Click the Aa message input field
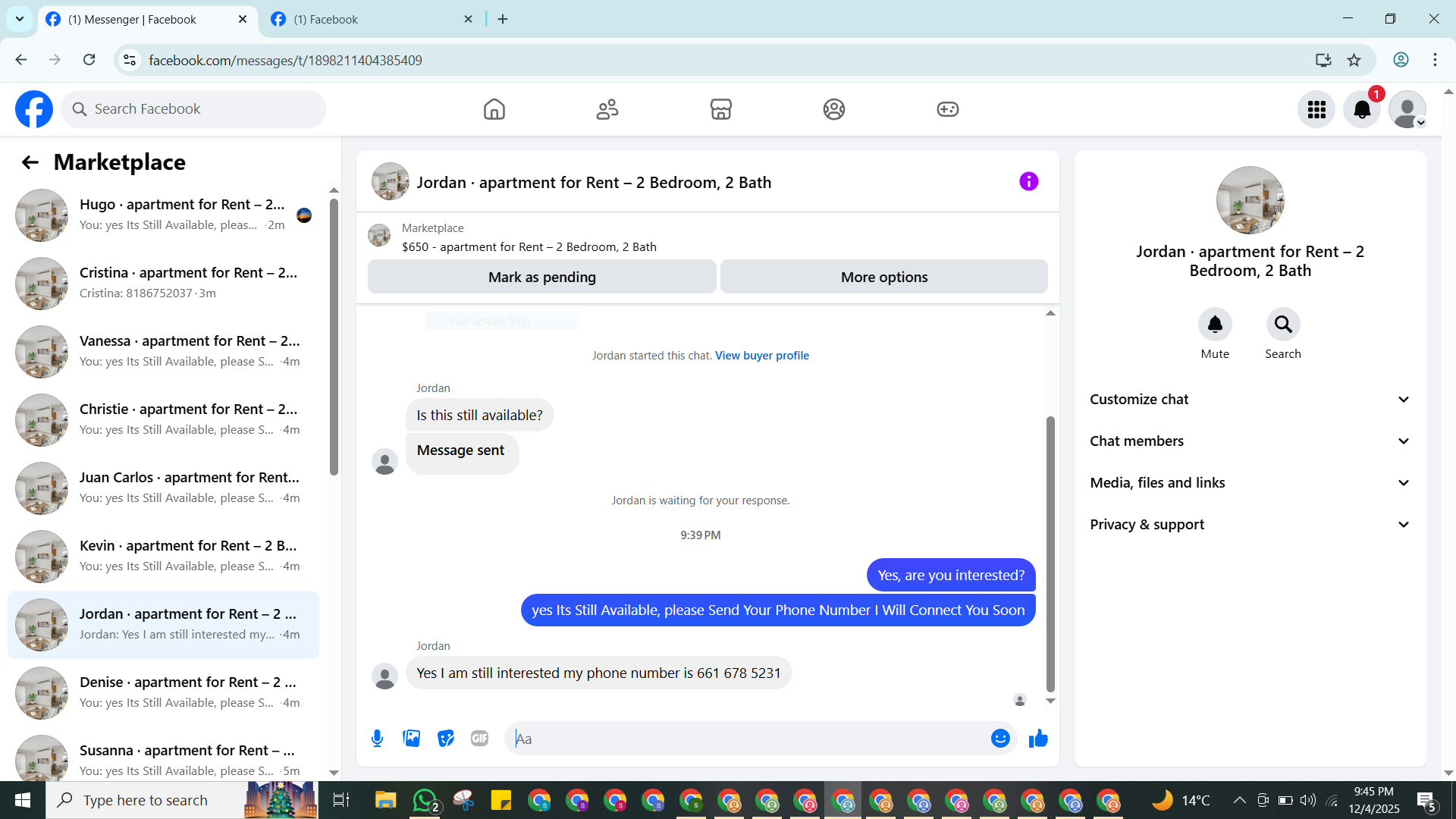Screen dimensions: 1456x819 pyautogui.click(x=747, y=738)
